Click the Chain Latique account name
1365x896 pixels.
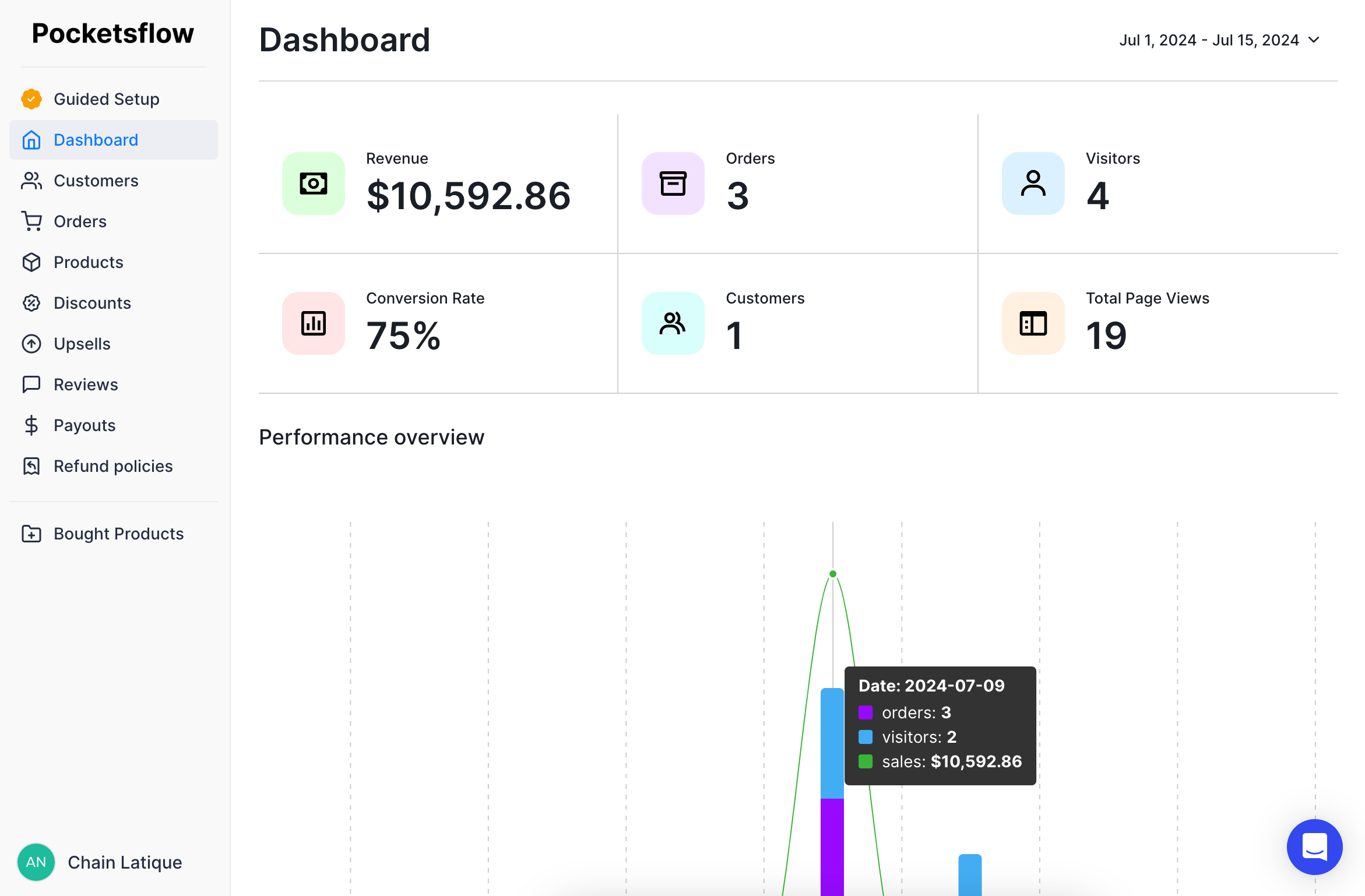coord(125,862)
